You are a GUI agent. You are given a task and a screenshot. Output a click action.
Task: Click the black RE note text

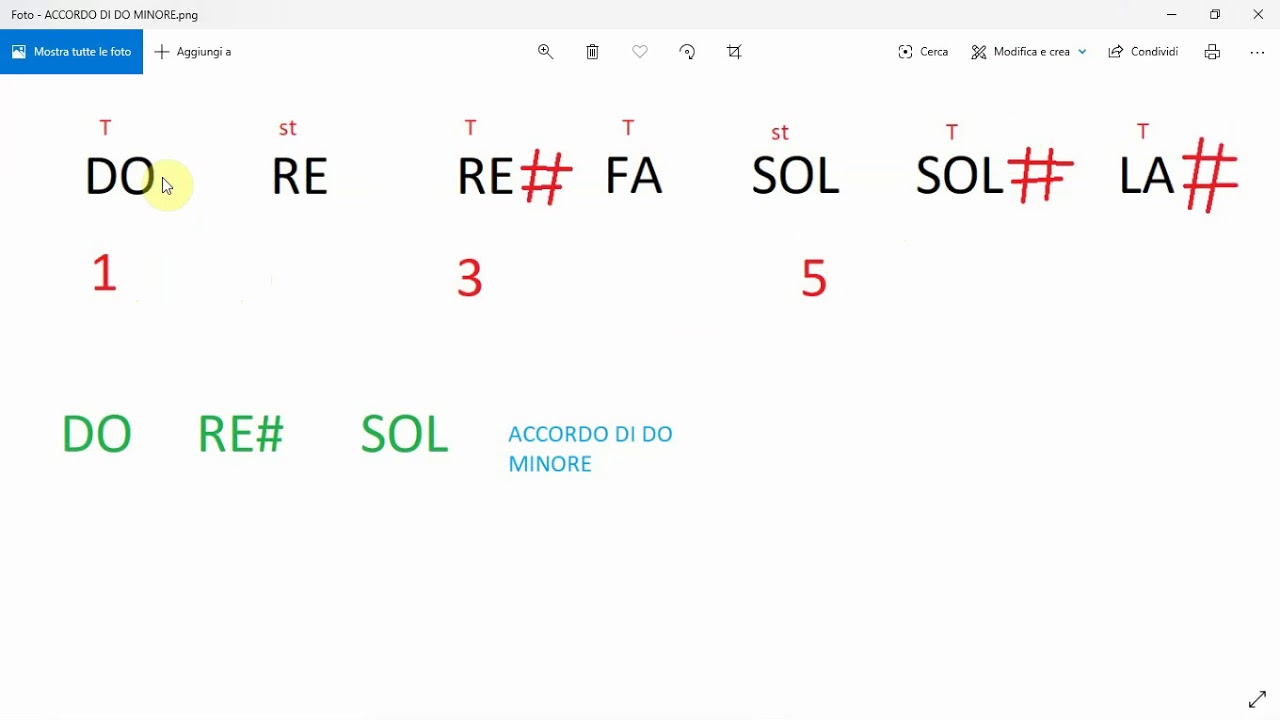[x=299, y=177]
